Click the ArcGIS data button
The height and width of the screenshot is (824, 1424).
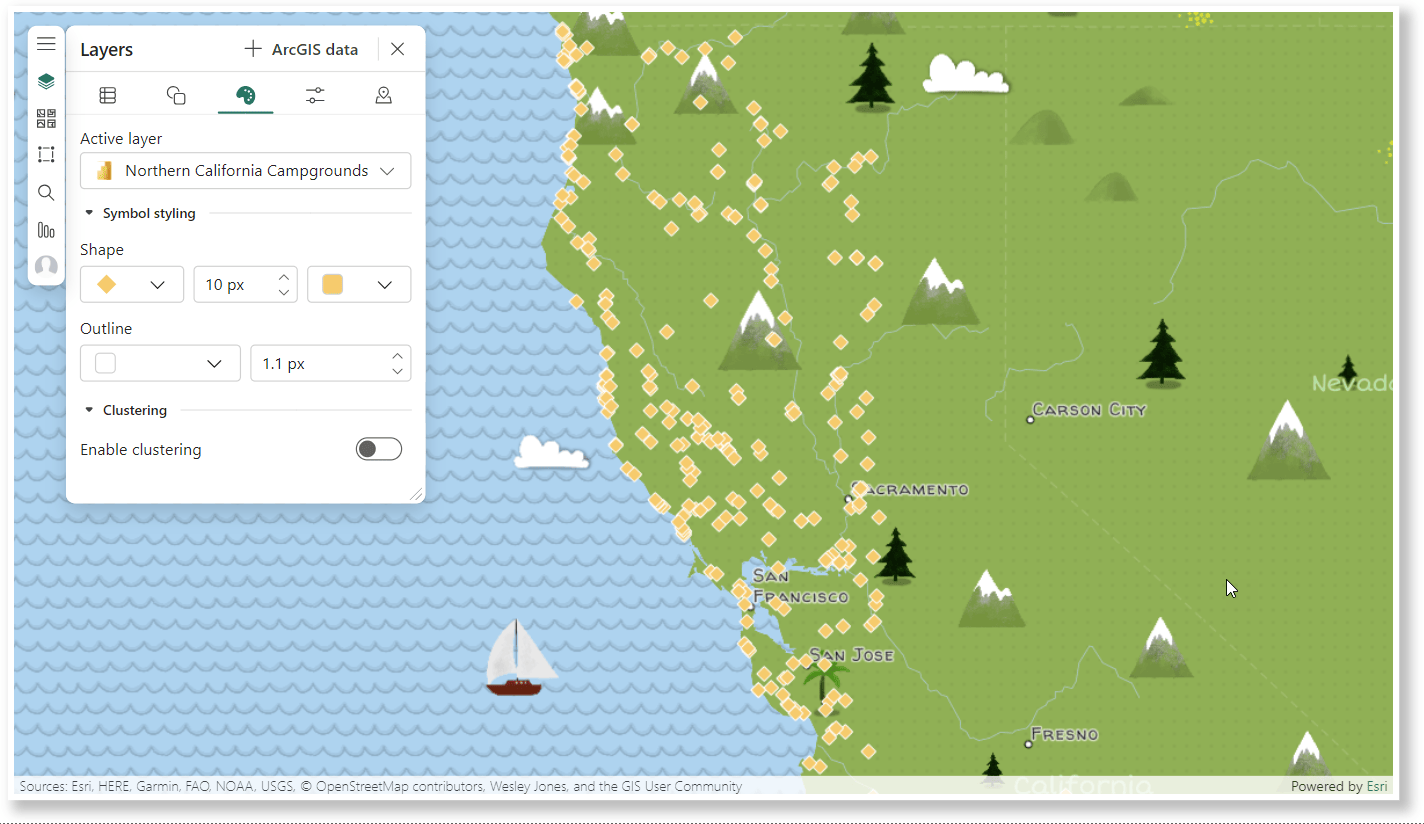click(301, 49)
